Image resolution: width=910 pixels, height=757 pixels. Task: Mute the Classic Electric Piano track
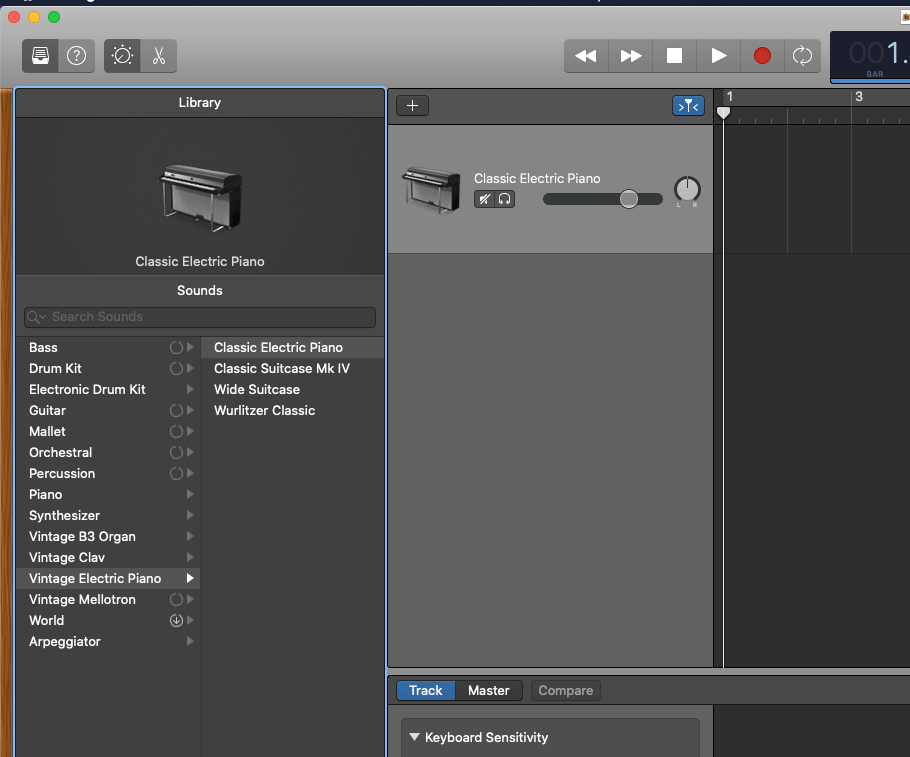point(484,199)
